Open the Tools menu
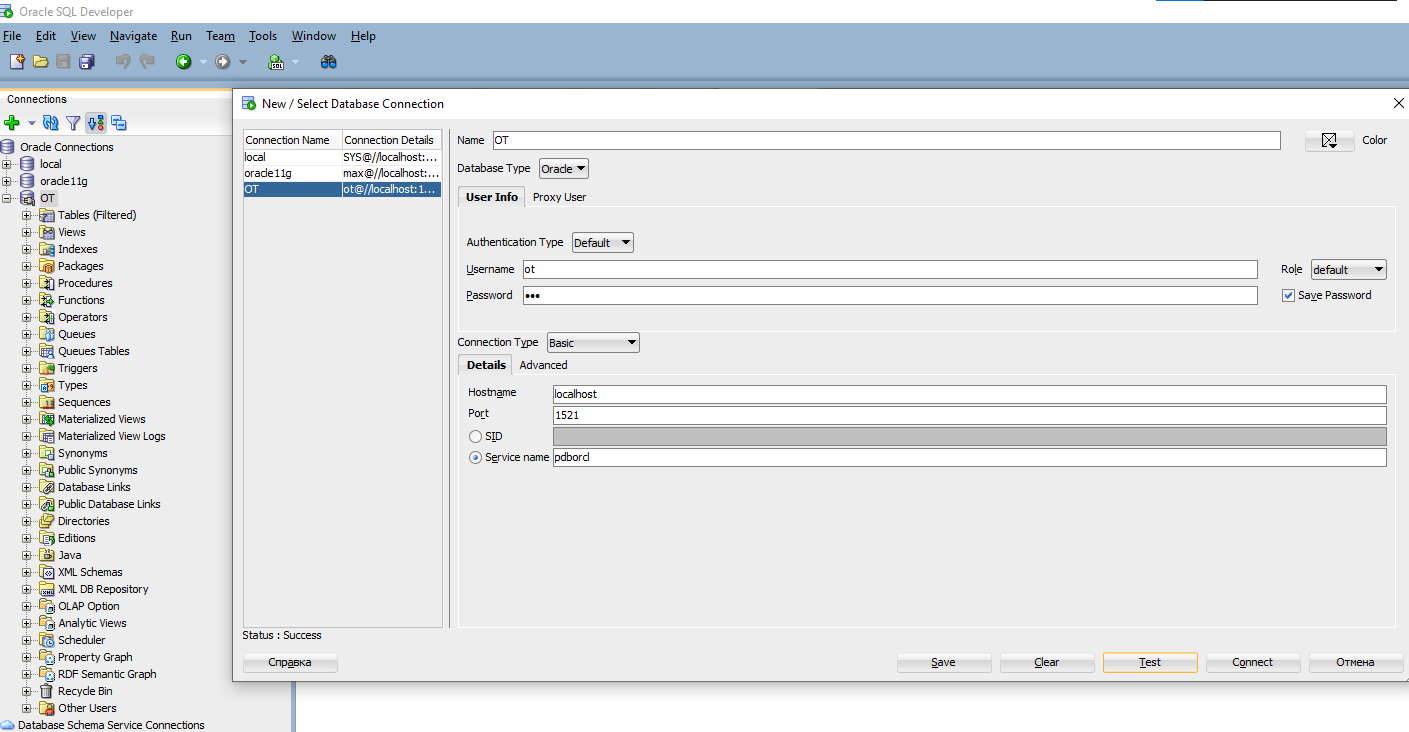This screenshot has width=1409, height=732. 263,36
